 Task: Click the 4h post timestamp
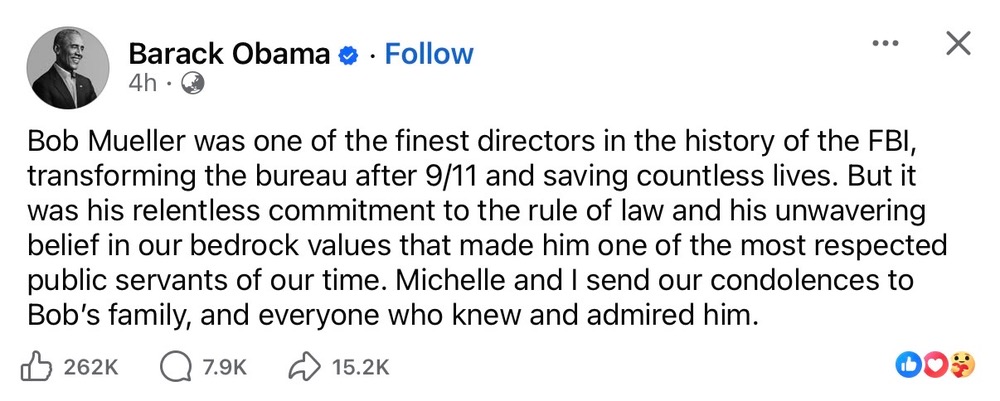pyautogui.click(x=141, y=84)
